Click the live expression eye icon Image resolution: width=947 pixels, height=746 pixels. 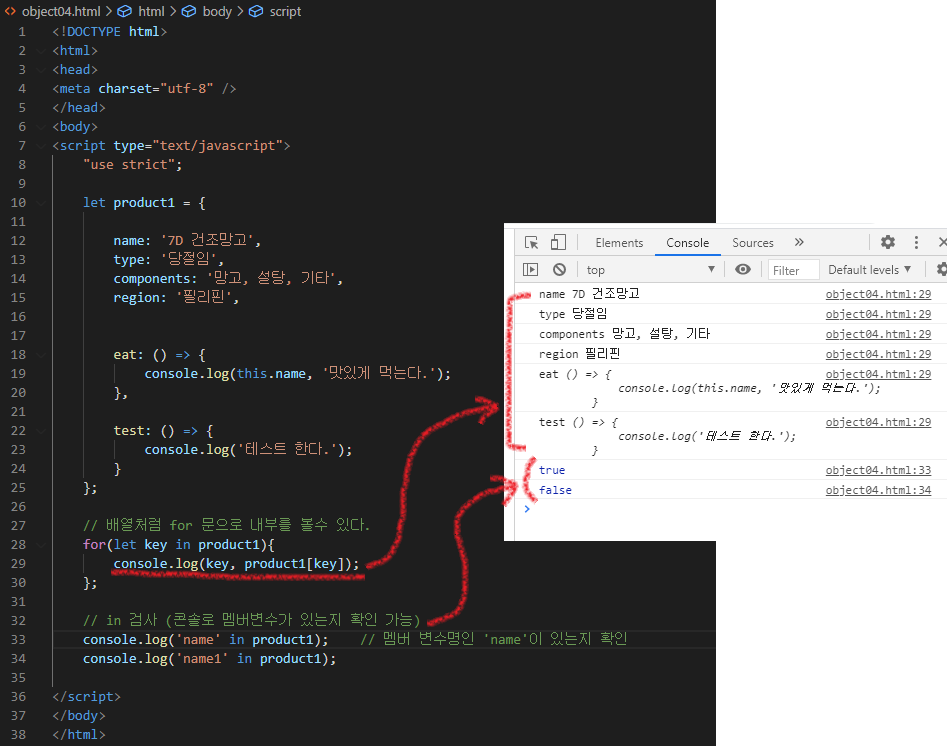coord(743,269)
